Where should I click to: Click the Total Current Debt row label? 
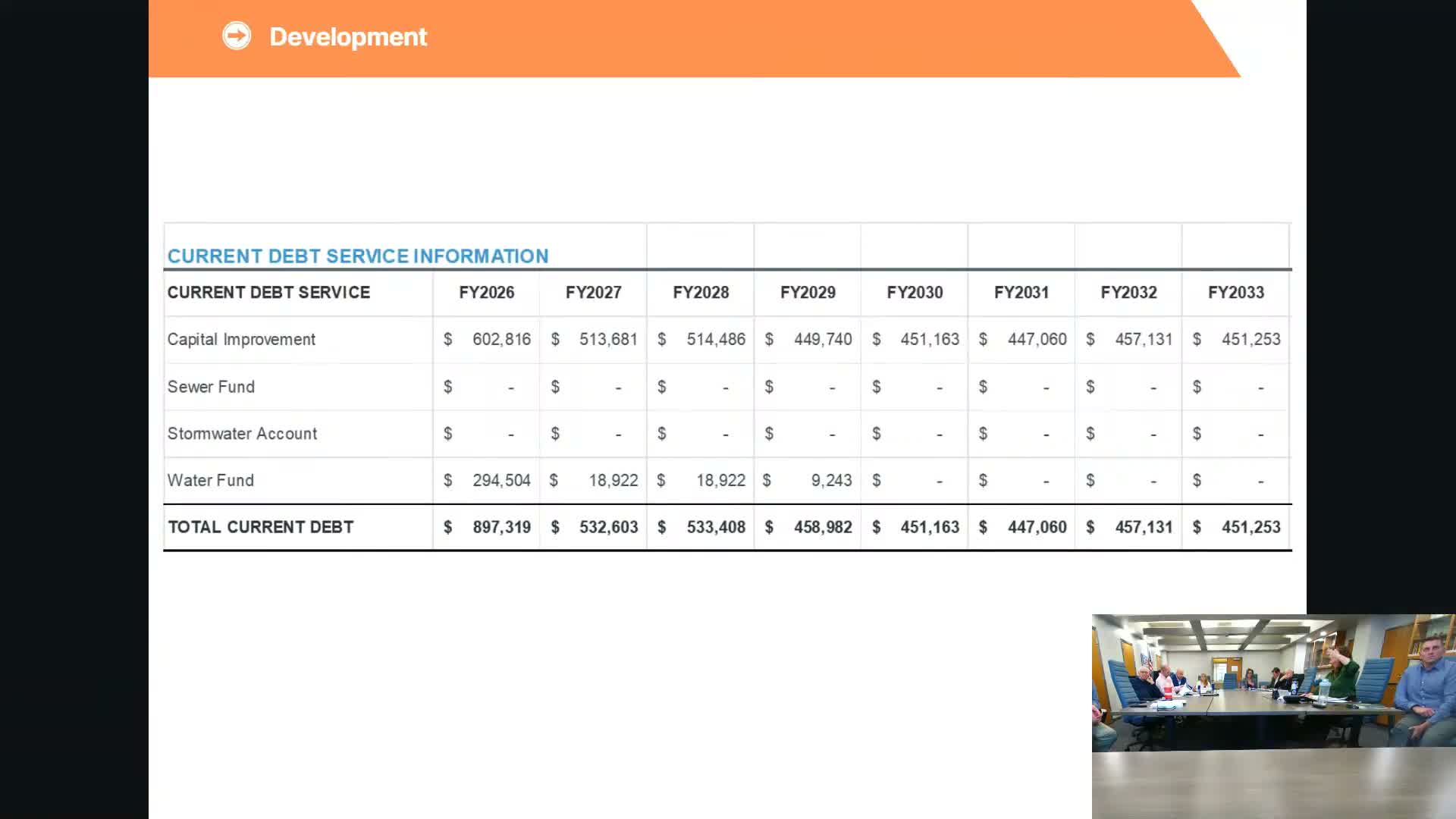click(x=260, y=527)
